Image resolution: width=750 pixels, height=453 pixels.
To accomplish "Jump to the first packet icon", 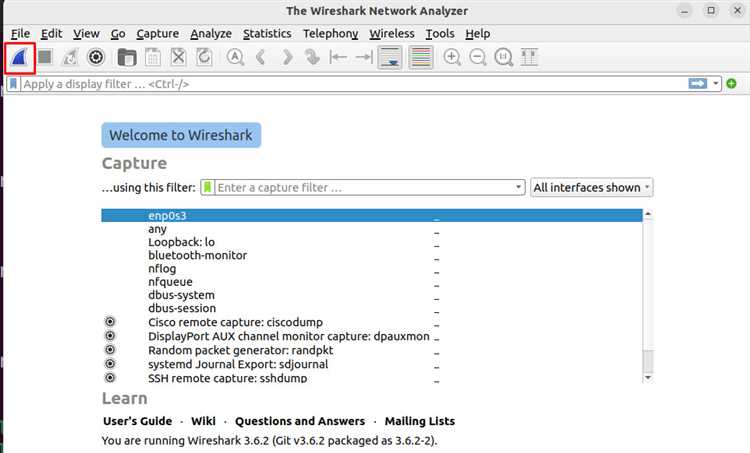I will pyautogui.click(x=338, y=57).
